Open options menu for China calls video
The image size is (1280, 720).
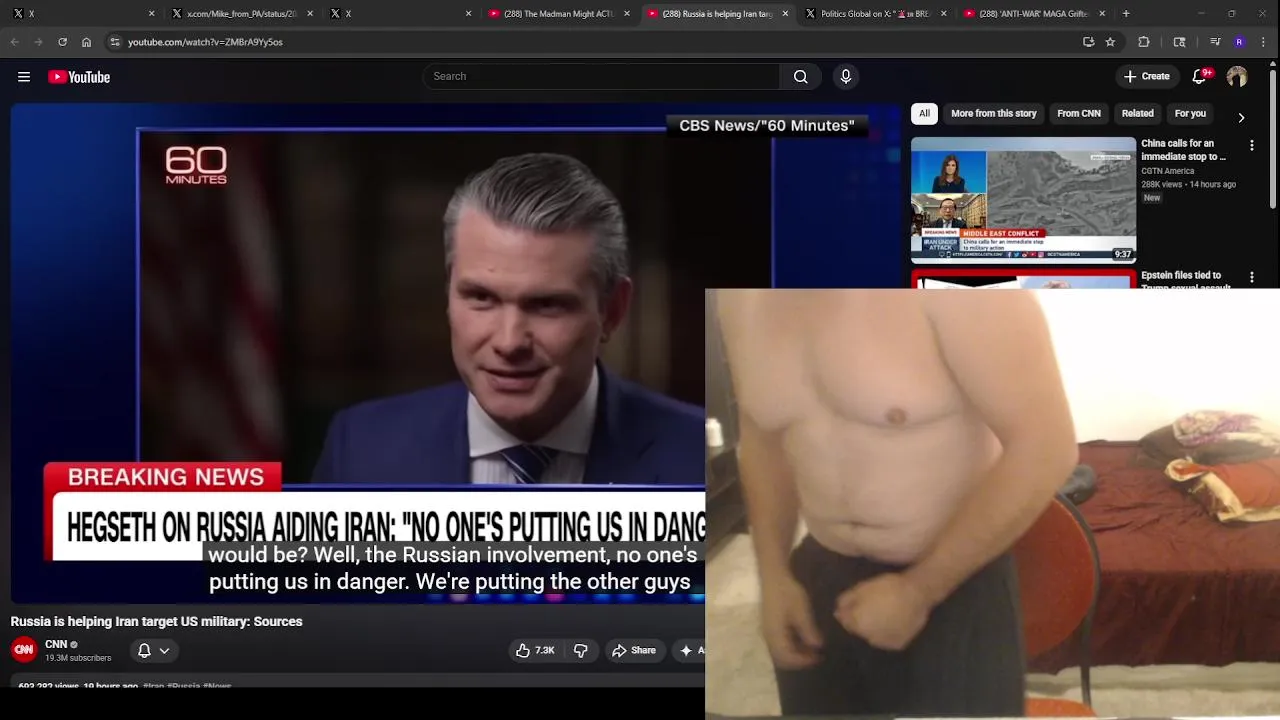point(1252,145)
